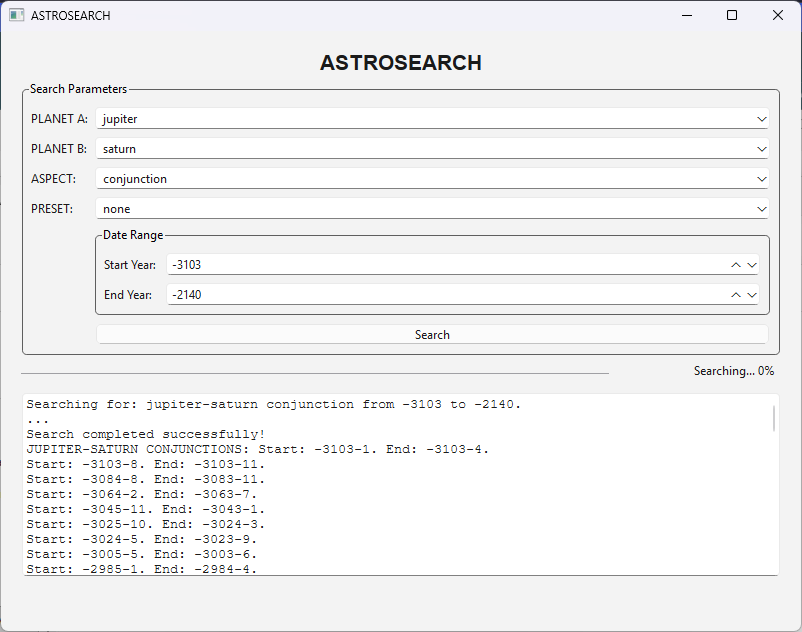Image resolution: width=802 pixels, height=632 pixels.
Task: Decrease Start Year with the down arrow
Action: (x=751, y=265)
